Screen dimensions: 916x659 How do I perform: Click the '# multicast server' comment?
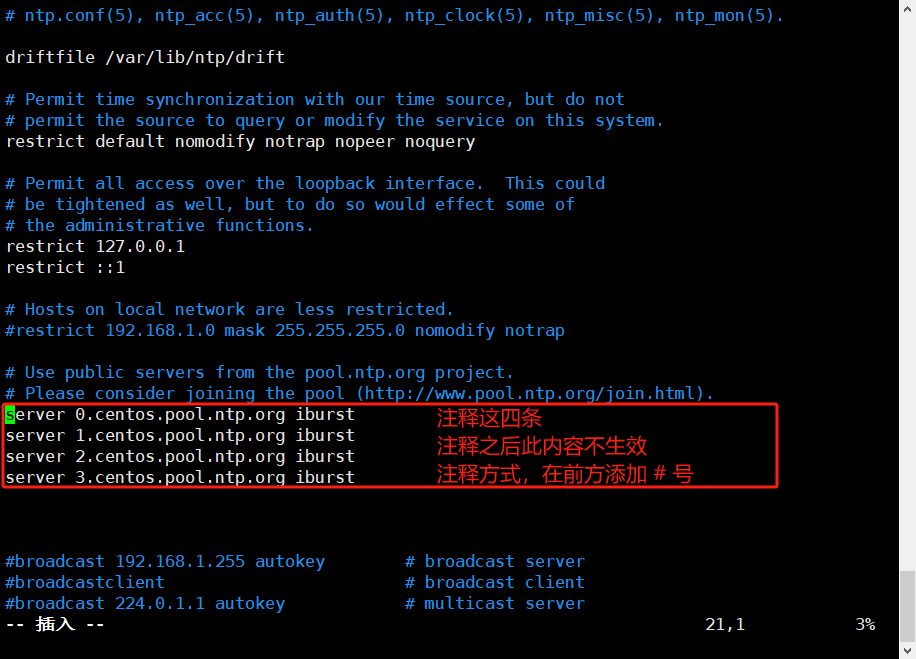point(495,603)
